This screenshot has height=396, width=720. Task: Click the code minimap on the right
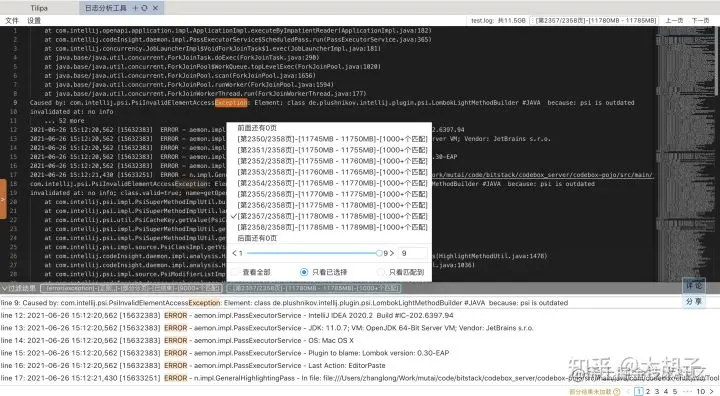pos(687,154)
